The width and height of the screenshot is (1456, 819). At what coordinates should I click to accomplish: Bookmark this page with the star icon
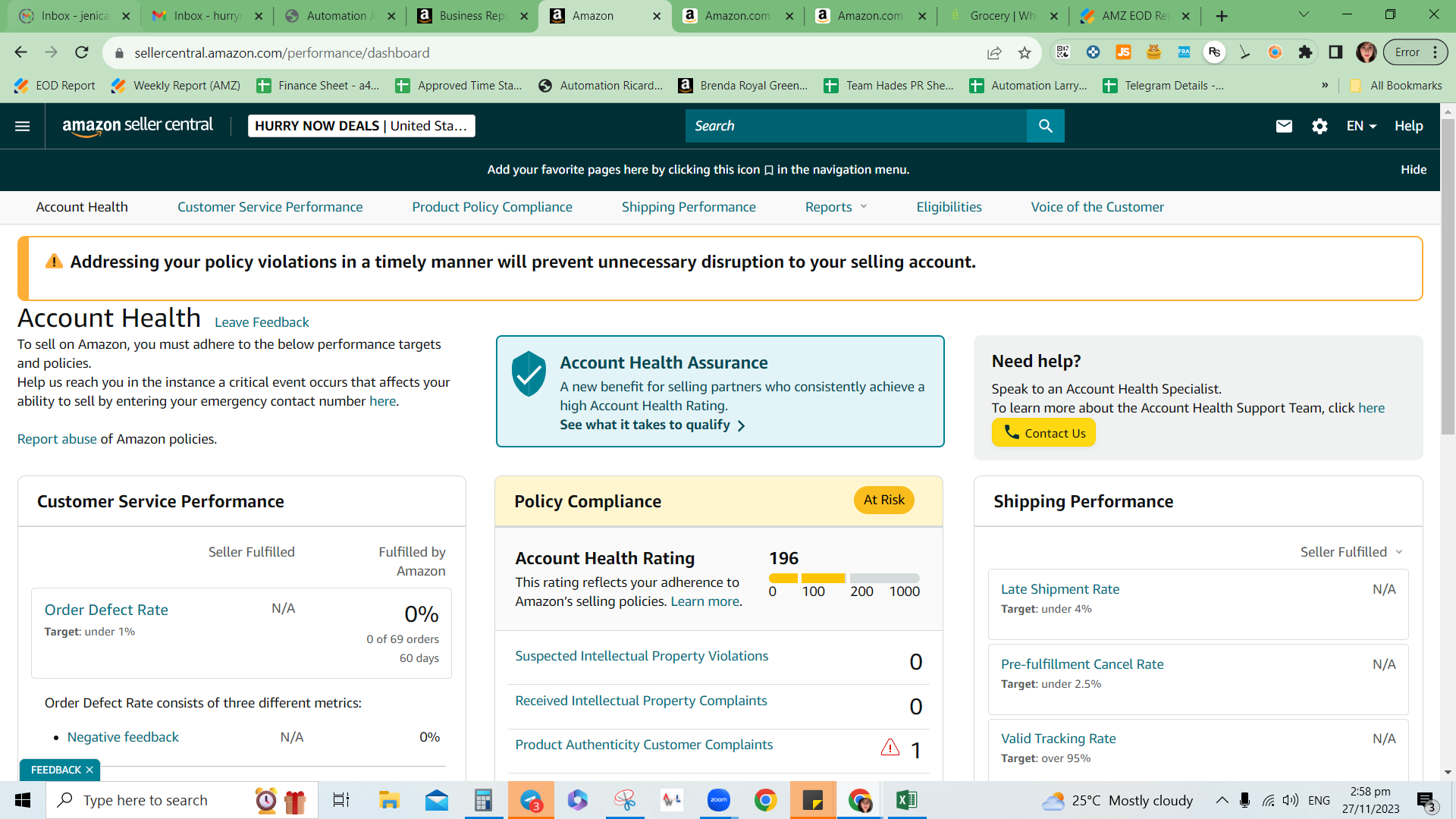click(1025, 52)
